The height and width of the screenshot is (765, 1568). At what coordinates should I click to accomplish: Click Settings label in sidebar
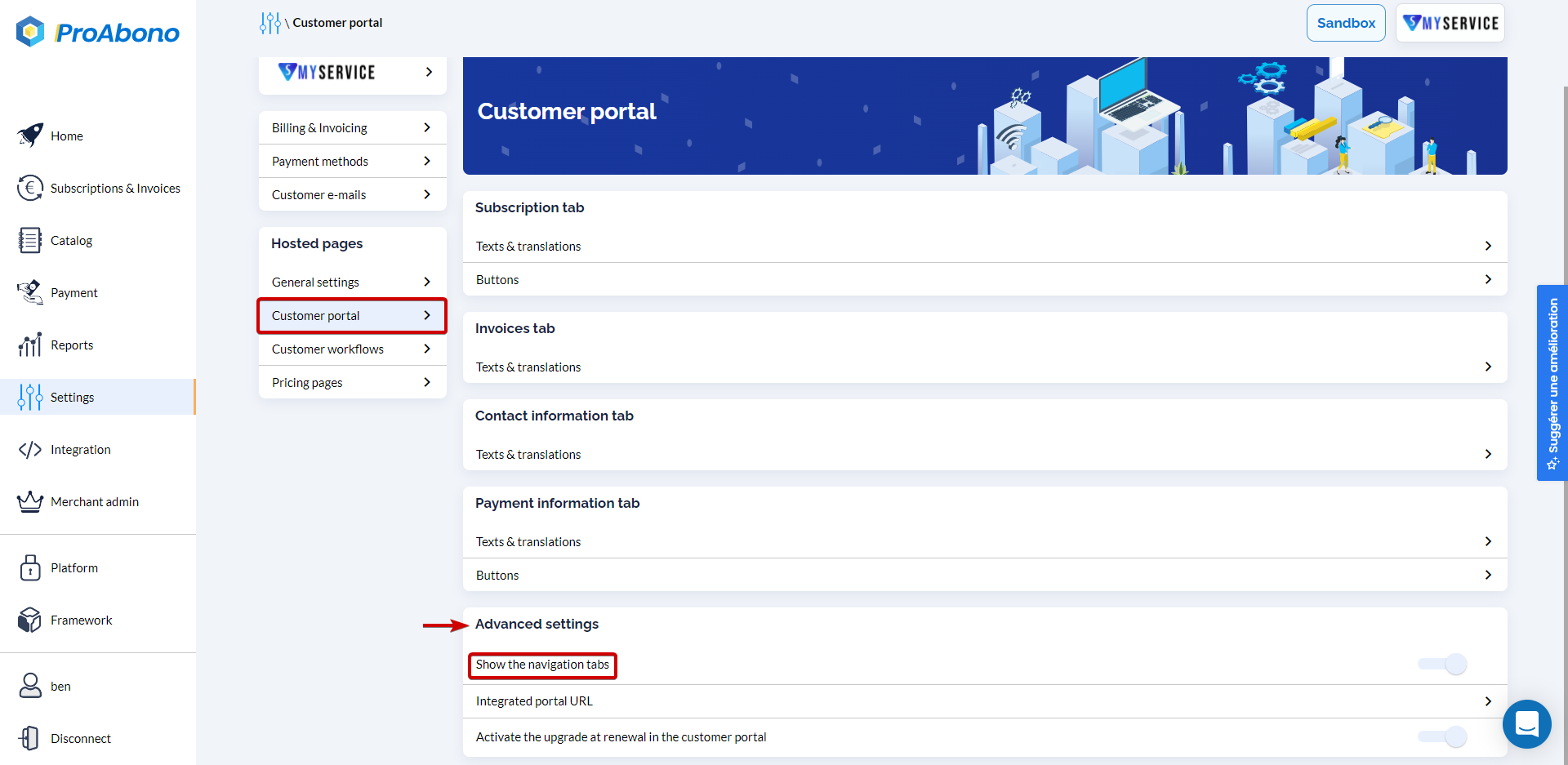pyautogui.click(x=73, y=398)
